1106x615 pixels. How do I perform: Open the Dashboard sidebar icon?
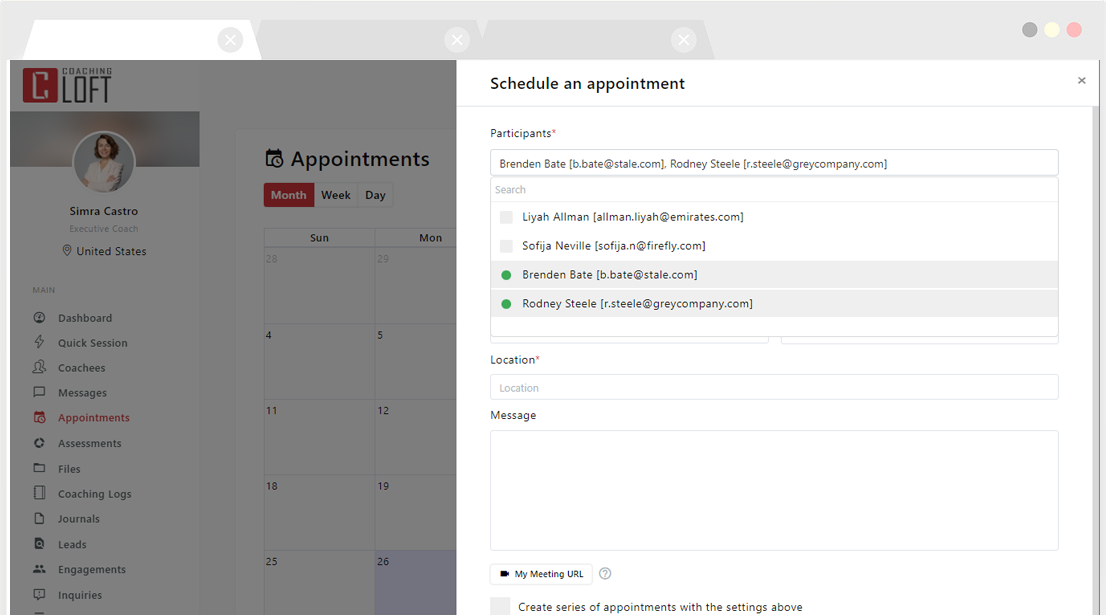40,317
